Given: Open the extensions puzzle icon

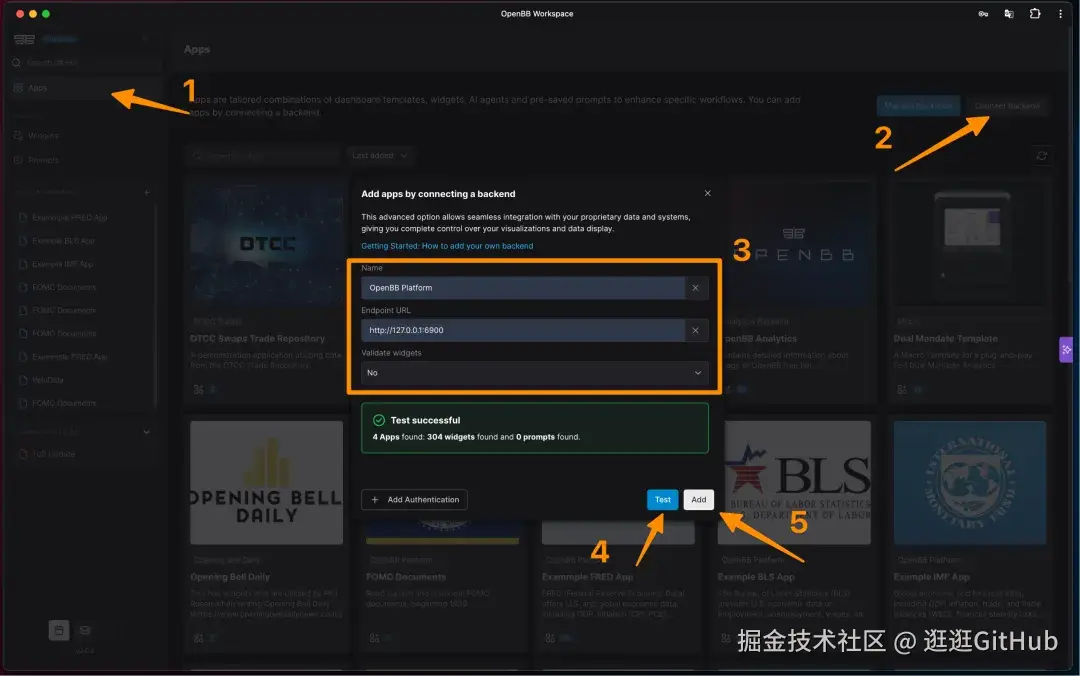Looking at the screenshot, I should pyautogui.click(x=1035, y=14).
